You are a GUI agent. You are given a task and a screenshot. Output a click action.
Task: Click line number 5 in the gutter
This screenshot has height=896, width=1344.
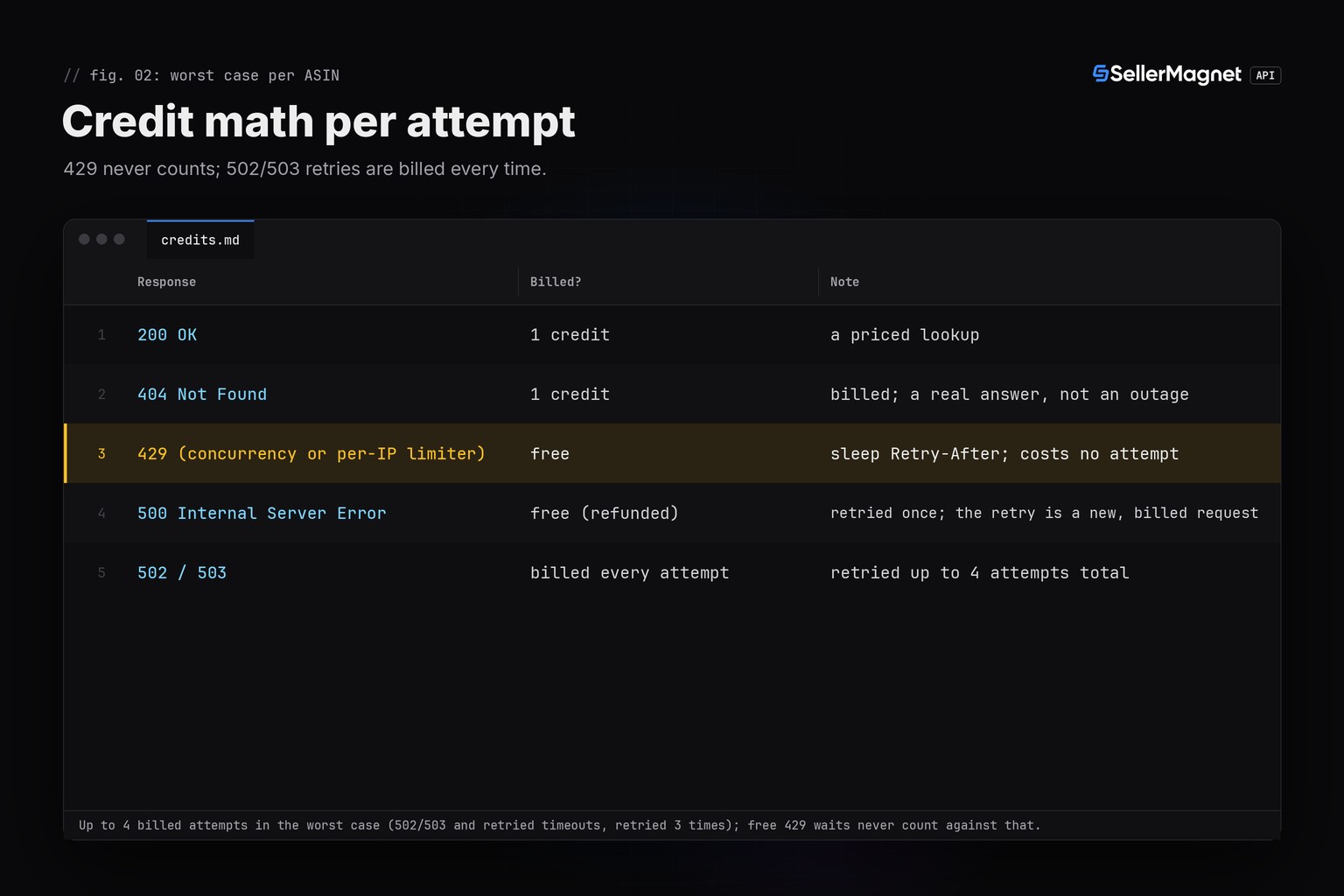click(x=101, y=573)
